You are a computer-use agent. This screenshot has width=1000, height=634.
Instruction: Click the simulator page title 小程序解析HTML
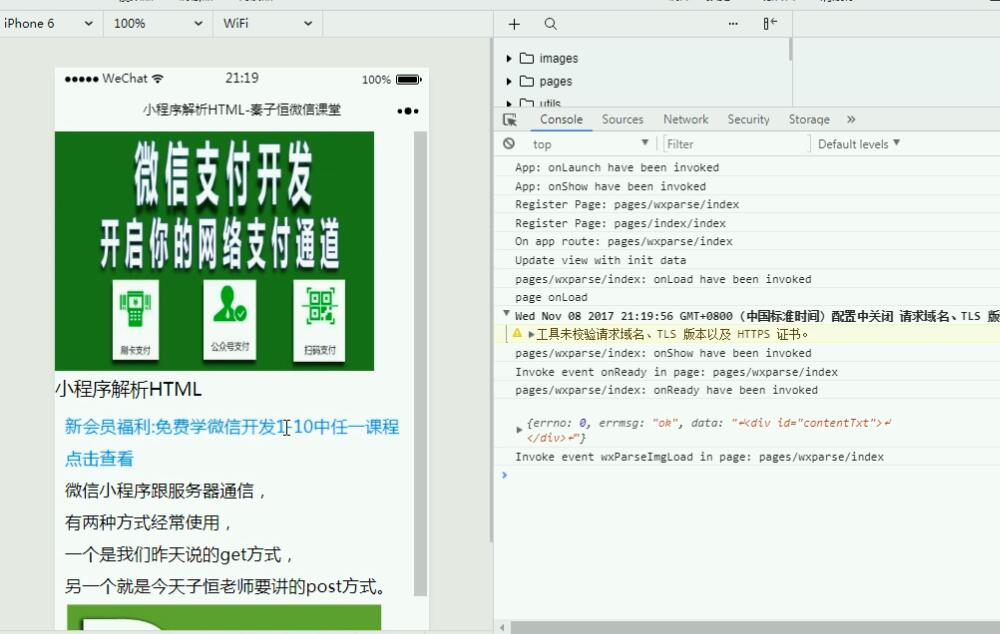(x=242, y=110)
